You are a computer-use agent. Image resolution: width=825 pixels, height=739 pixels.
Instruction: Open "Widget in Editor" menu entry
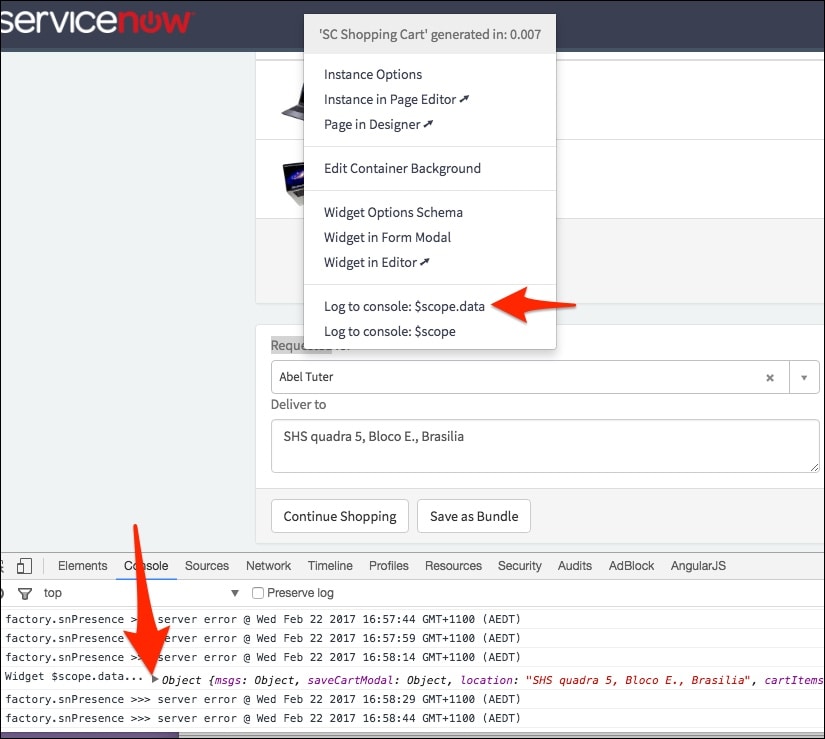(377, 262)
